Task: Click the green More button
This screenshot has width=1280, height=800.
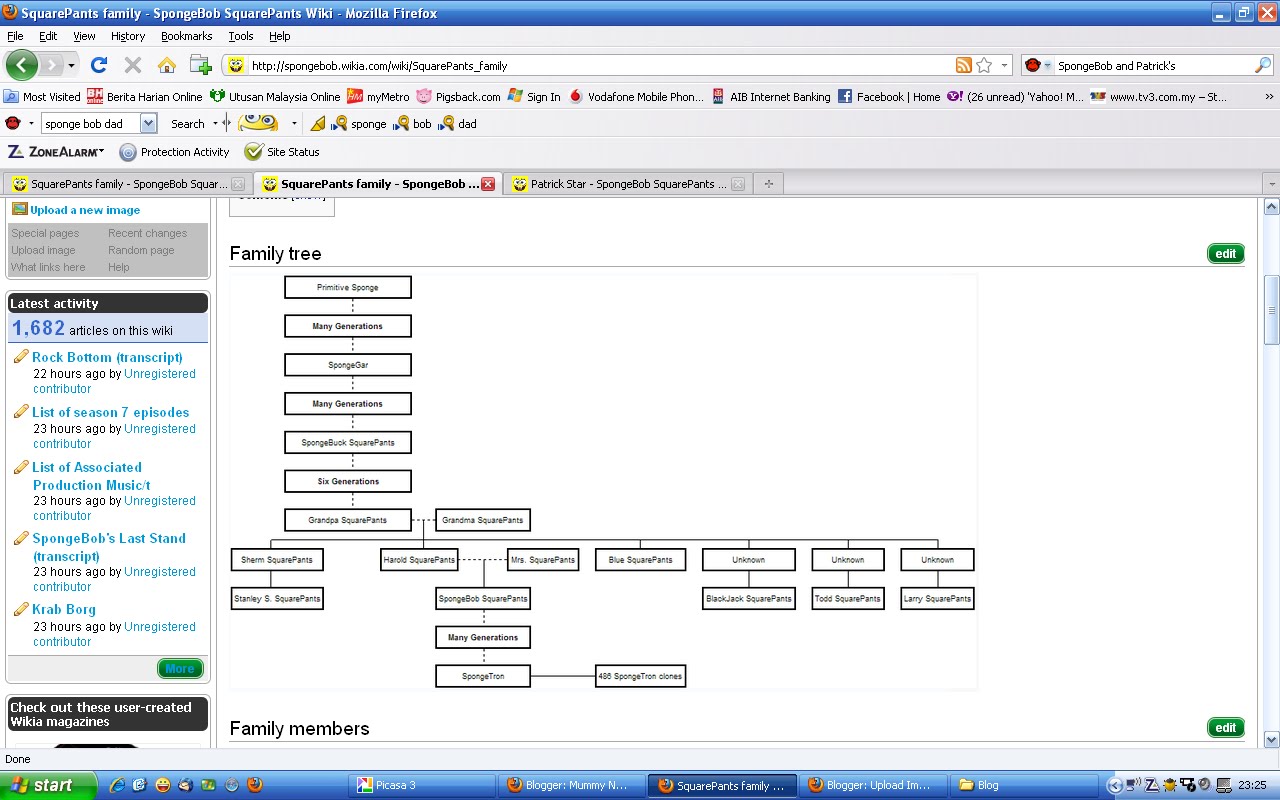Action: 180,668
